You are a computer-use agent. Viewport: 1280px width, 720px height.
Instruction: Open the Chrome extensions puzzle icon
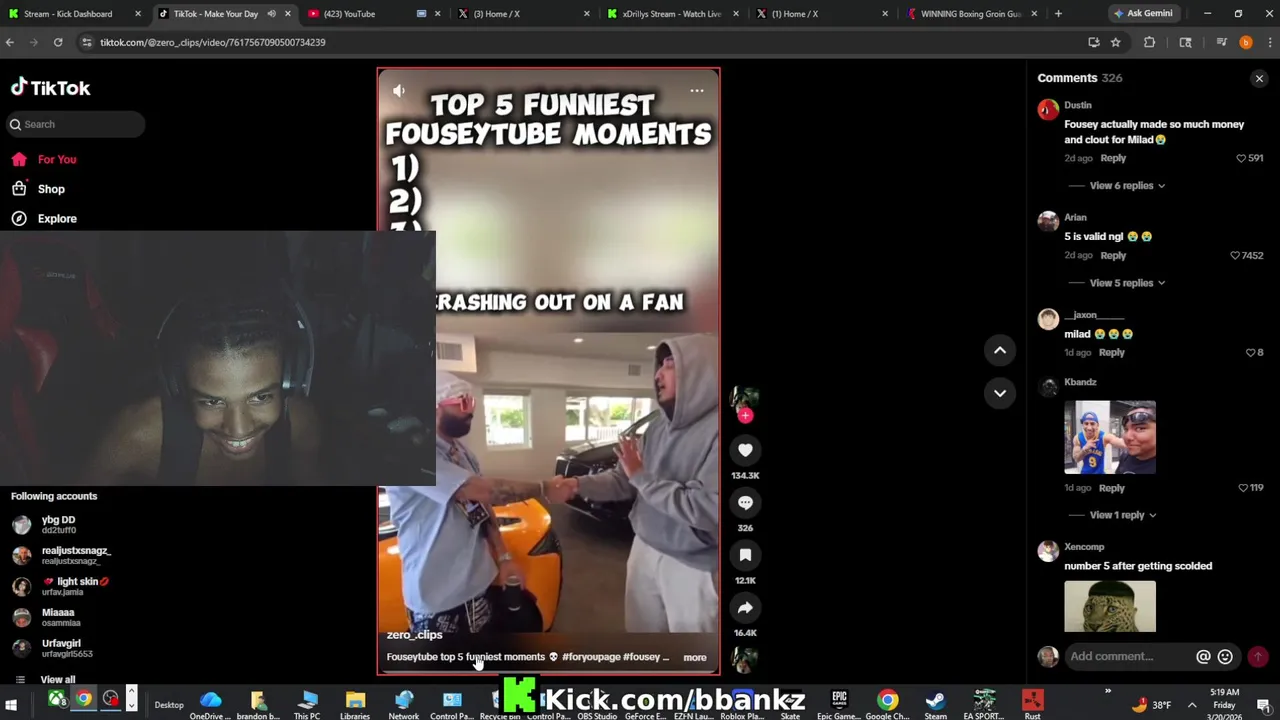pyautogui.click(x=1149, y=42)
